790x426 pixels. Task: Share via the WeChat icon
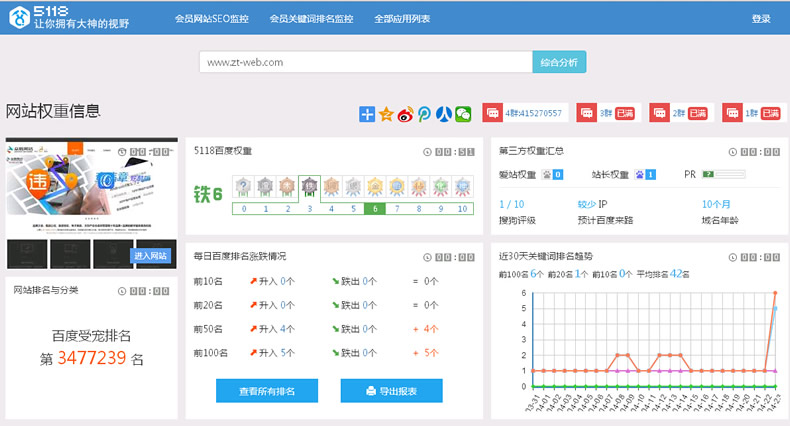tap(463, 114)
